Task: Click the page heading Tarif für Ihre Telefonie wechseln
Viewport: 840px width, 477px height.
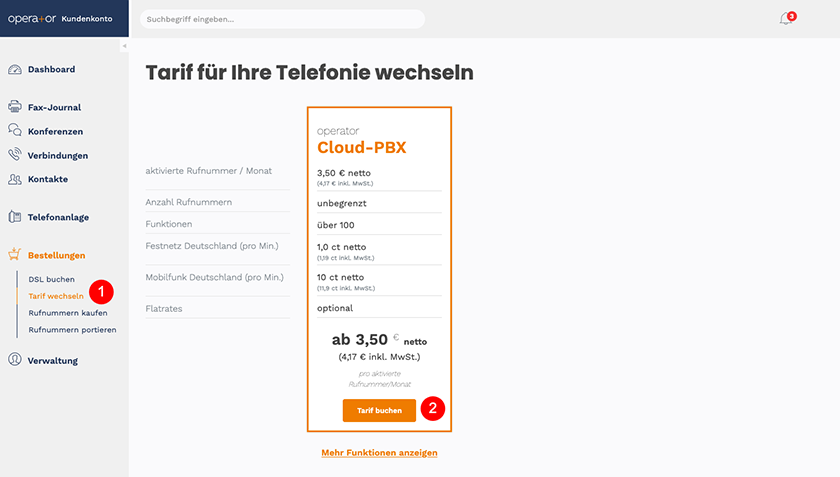Action: coord(309,72)
